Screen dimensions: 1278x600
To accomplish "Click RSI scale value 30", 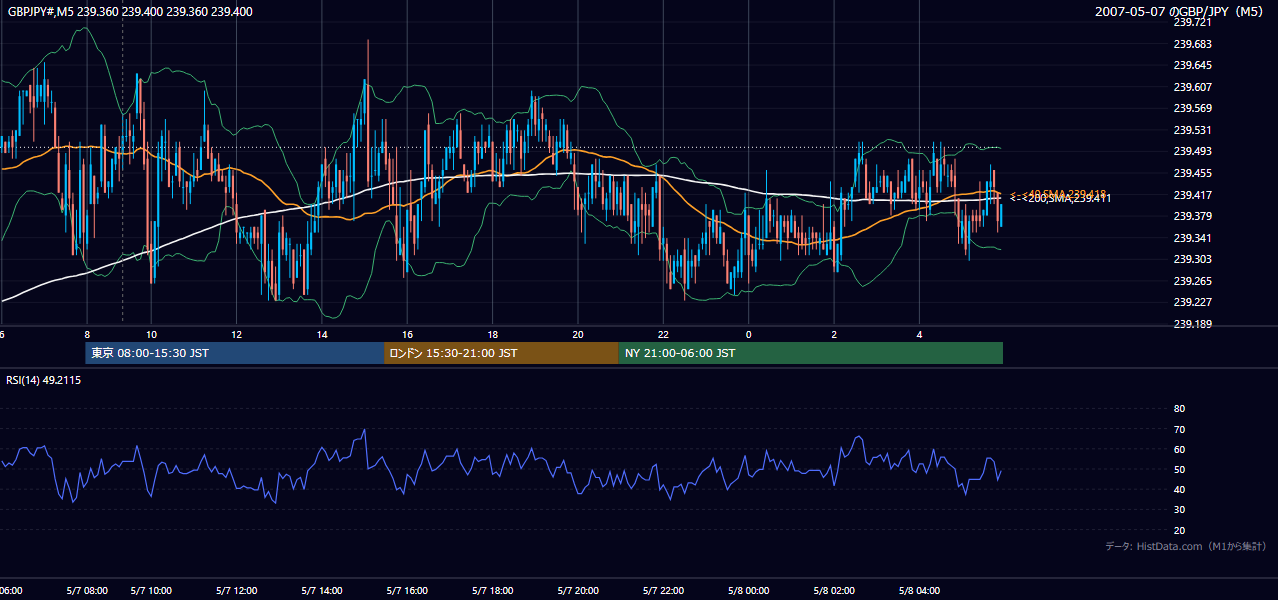I will click(1179, 510).
